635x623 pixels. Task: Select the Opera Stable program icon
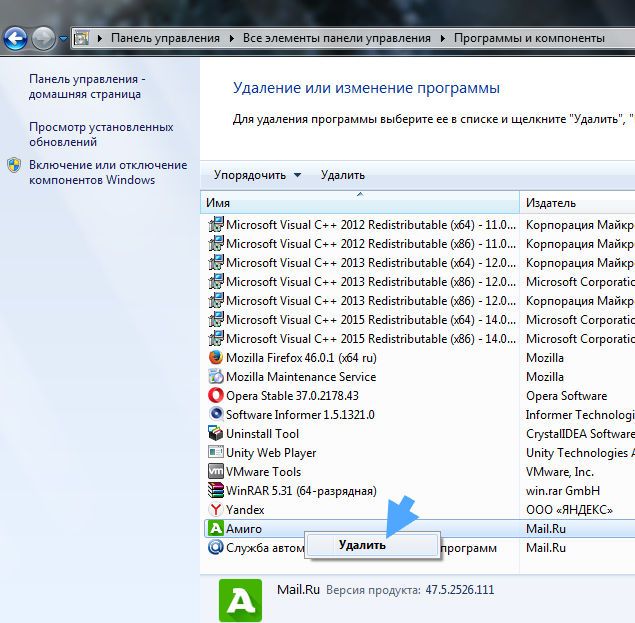[x=215, y=395]
